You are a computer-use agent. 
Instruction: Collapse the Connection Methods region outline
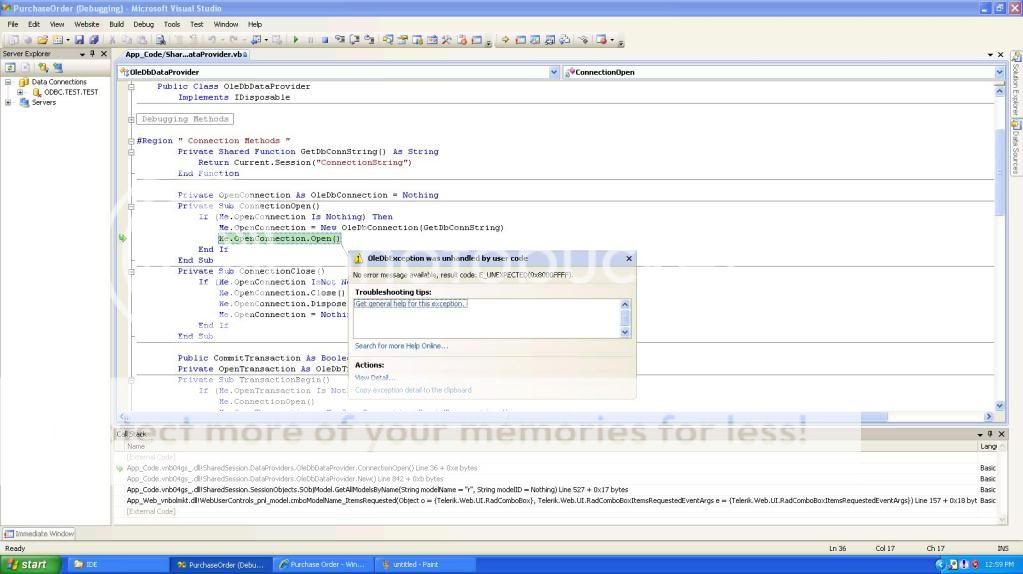[x=131, y=141]
